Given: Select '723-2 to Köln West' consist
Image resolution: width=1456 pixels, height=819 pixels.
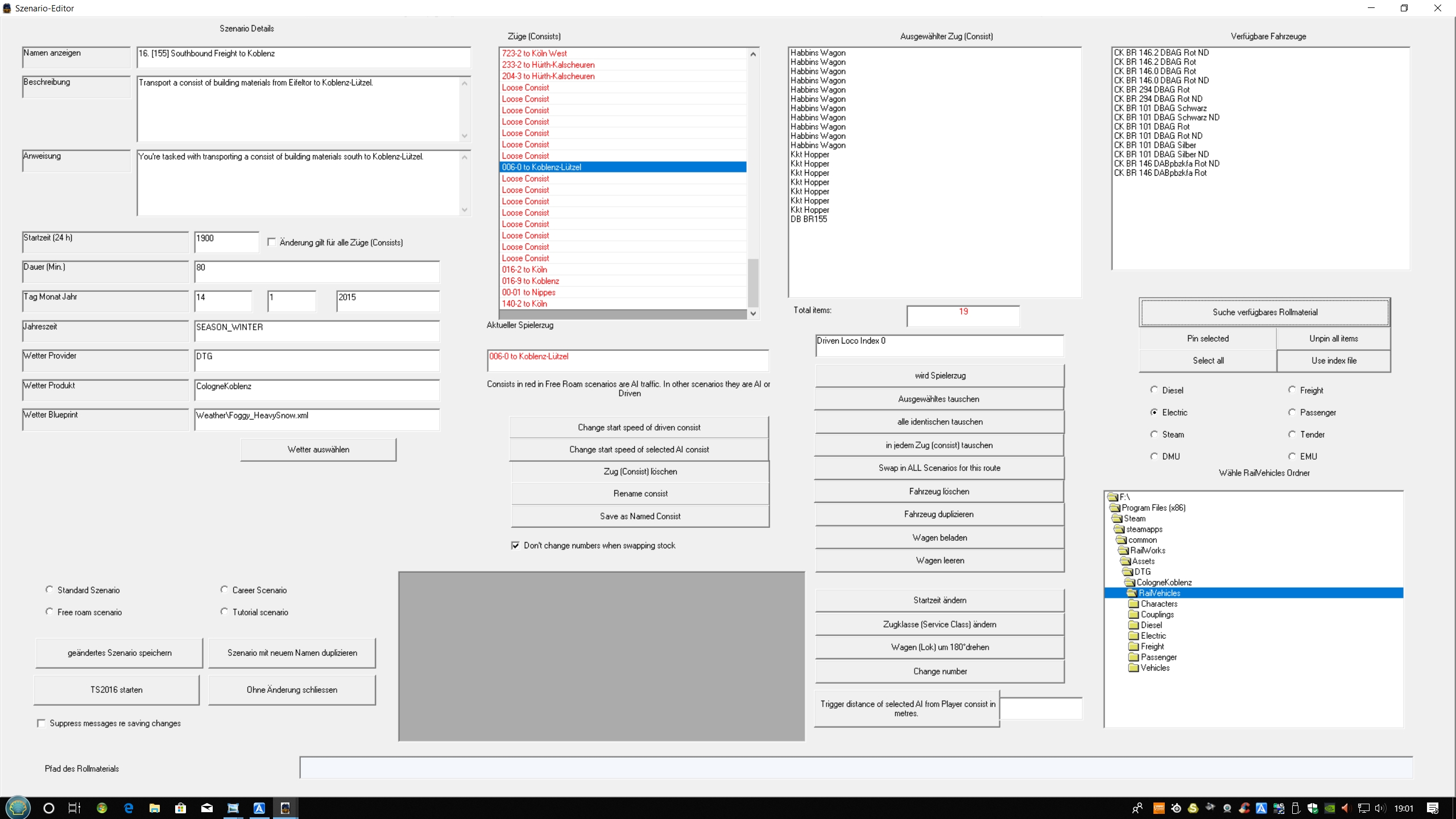Looking at the screenshot, I should tap(623, 53).
